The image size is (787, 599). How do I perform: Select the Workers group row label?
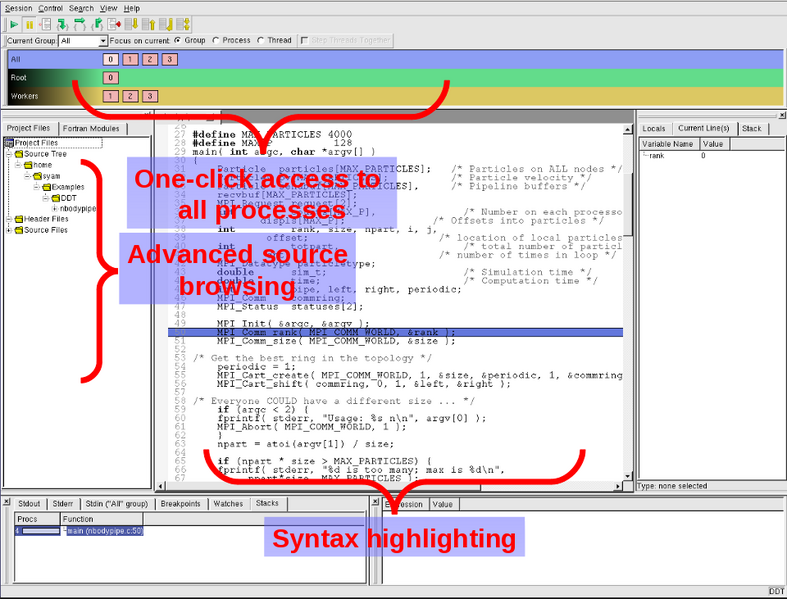point(25,96)
